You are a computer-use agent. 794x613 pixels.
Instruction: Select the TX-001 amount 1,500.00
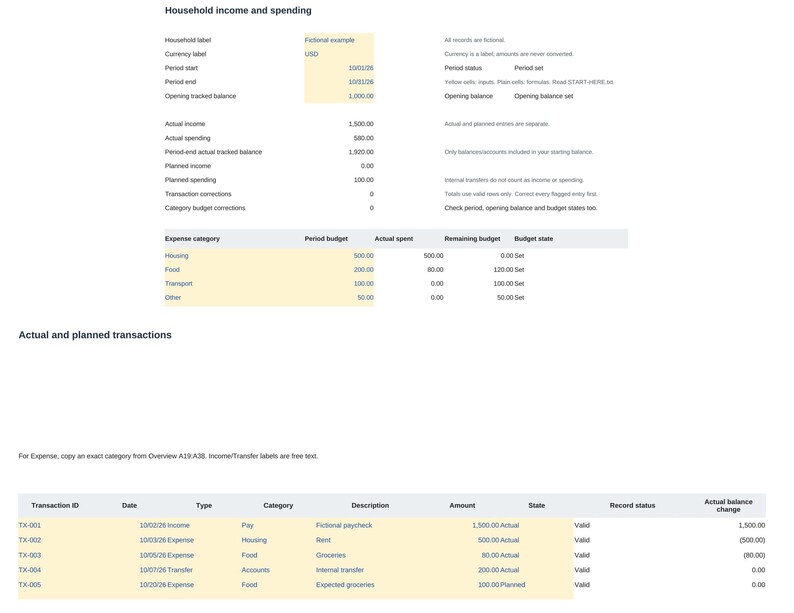(485, 525)
